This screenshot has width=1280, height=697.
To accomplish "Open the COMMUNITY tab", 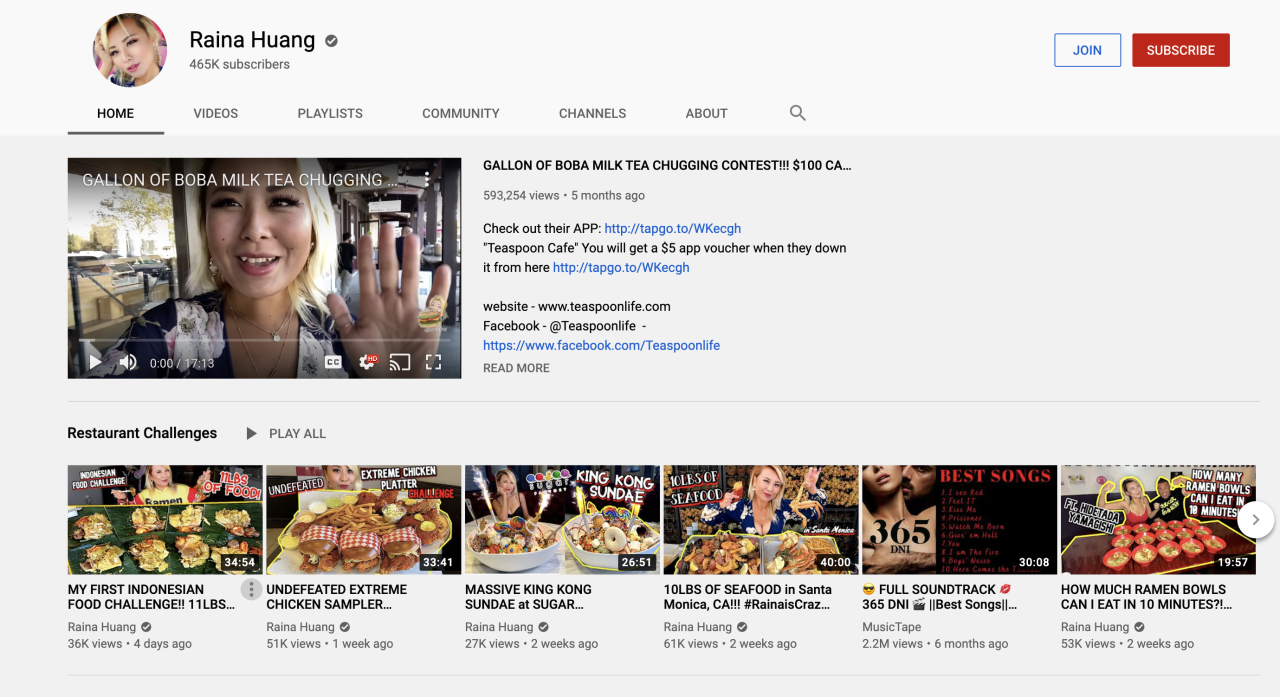I will click(461, 113).
